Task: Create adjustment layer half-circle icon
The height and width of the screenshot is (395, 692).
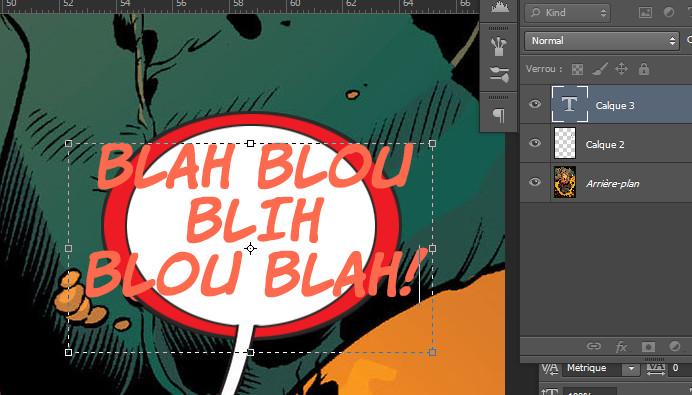Action: pyautogui.click(x=675, y=346)
